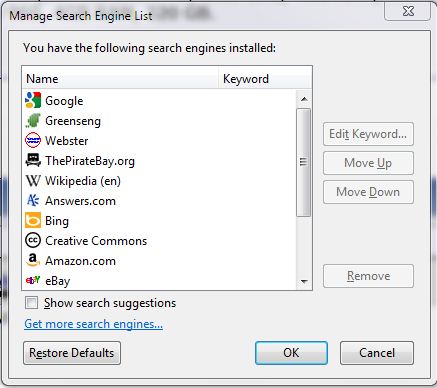Click the Restore Defaults button
The image size is (437, 388).
[x=72, y=353]
